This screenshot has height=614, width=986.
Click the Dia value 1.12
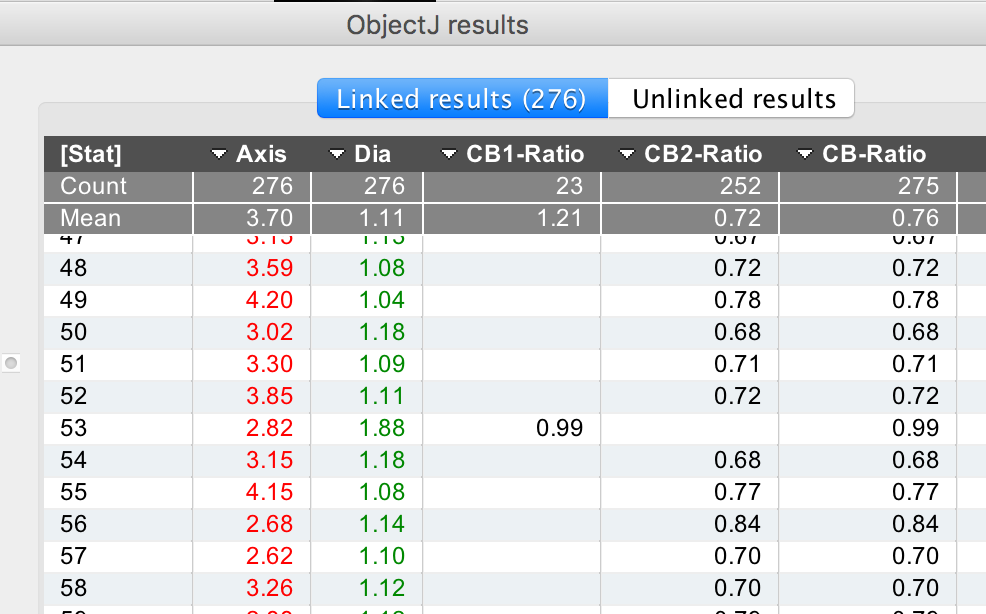[382, 589]
